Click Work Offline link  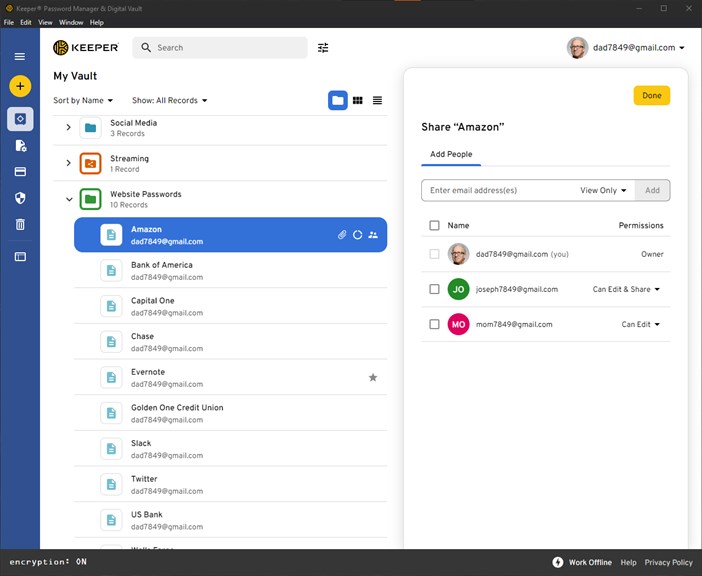[x=590, y=562]
